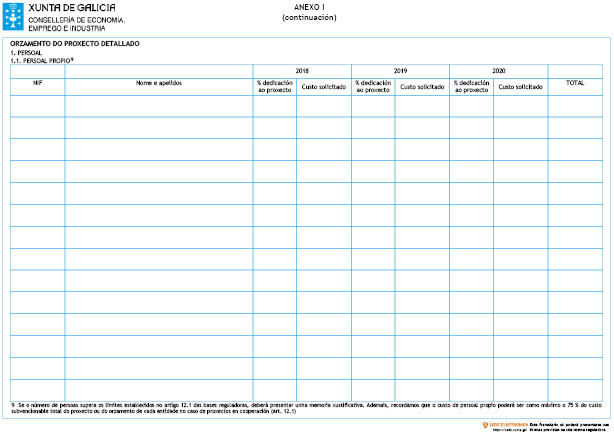Viewport: 614px width, 433px height.
Task: Click 'Custo solicitado' header under 2019
Action: pyautogui.click(x=422, y=87)
